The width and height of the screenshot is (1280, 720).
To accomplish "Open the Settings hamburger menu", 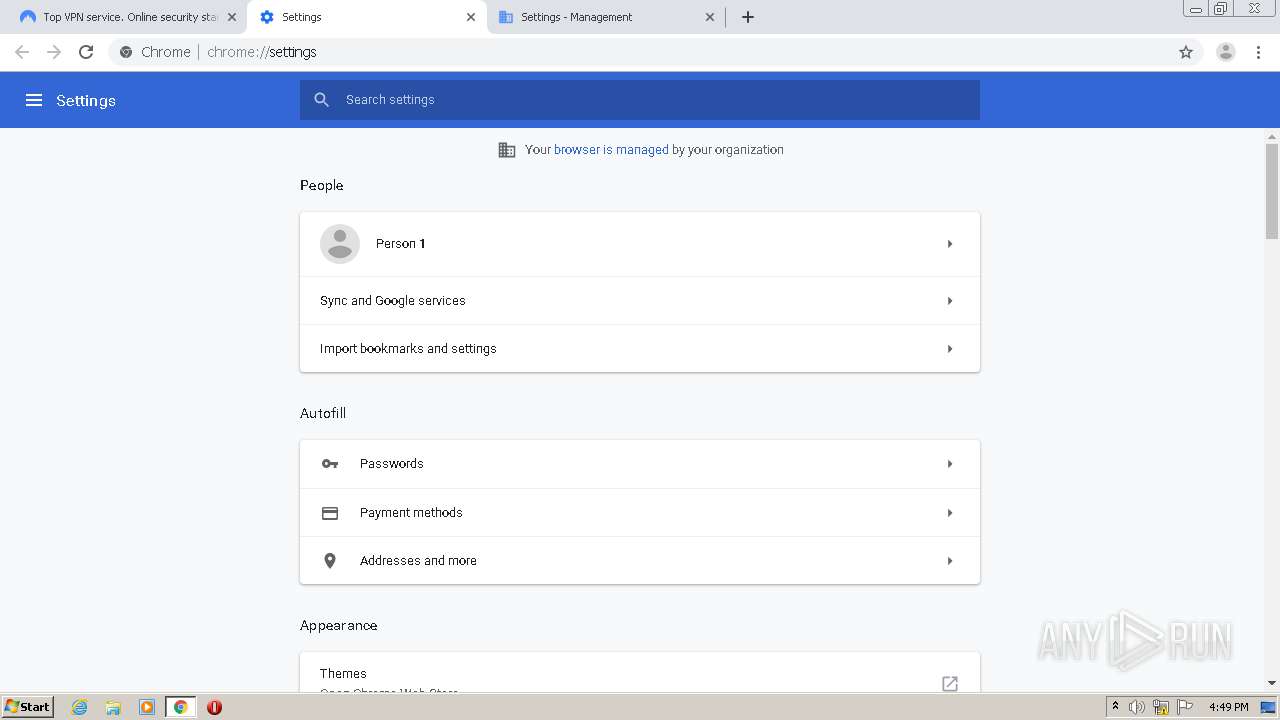I will tap(34, 100).
